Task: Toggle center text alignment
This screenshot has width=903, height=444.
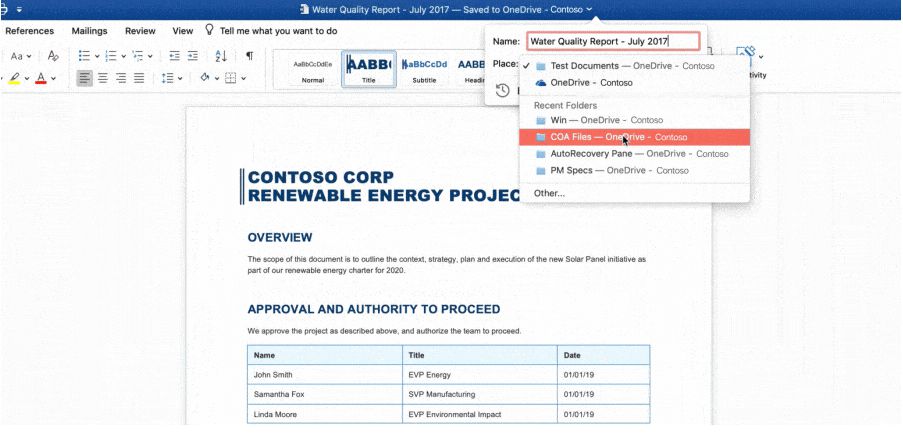Action: coord(103,78)
